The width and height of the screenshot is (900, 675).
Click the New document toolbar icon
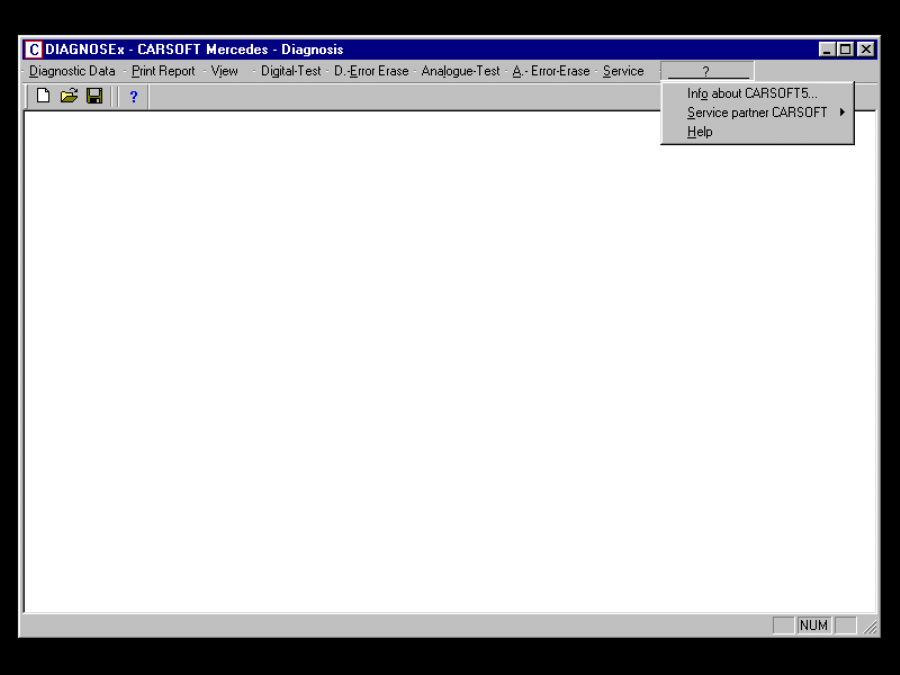(43, 96)
